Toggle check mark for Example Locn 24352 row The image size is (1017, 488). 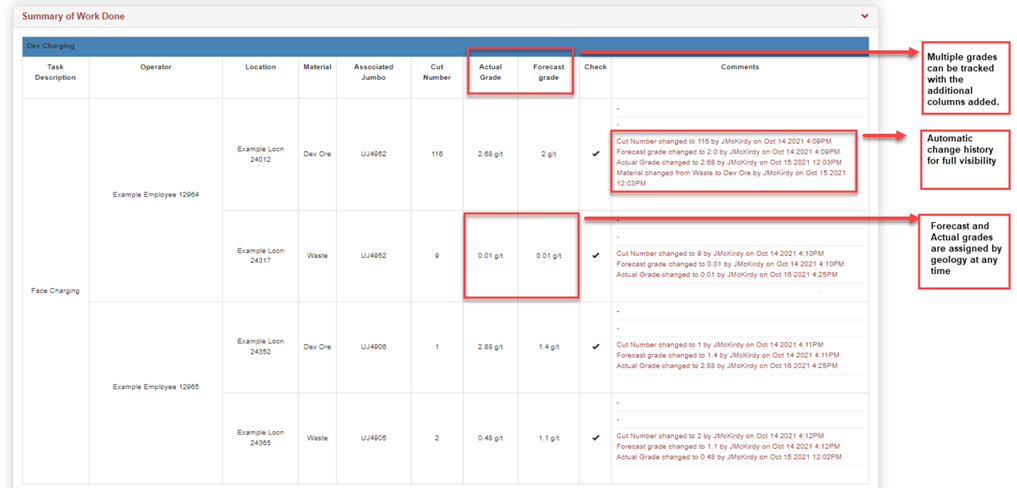click(x=595, y=347)
